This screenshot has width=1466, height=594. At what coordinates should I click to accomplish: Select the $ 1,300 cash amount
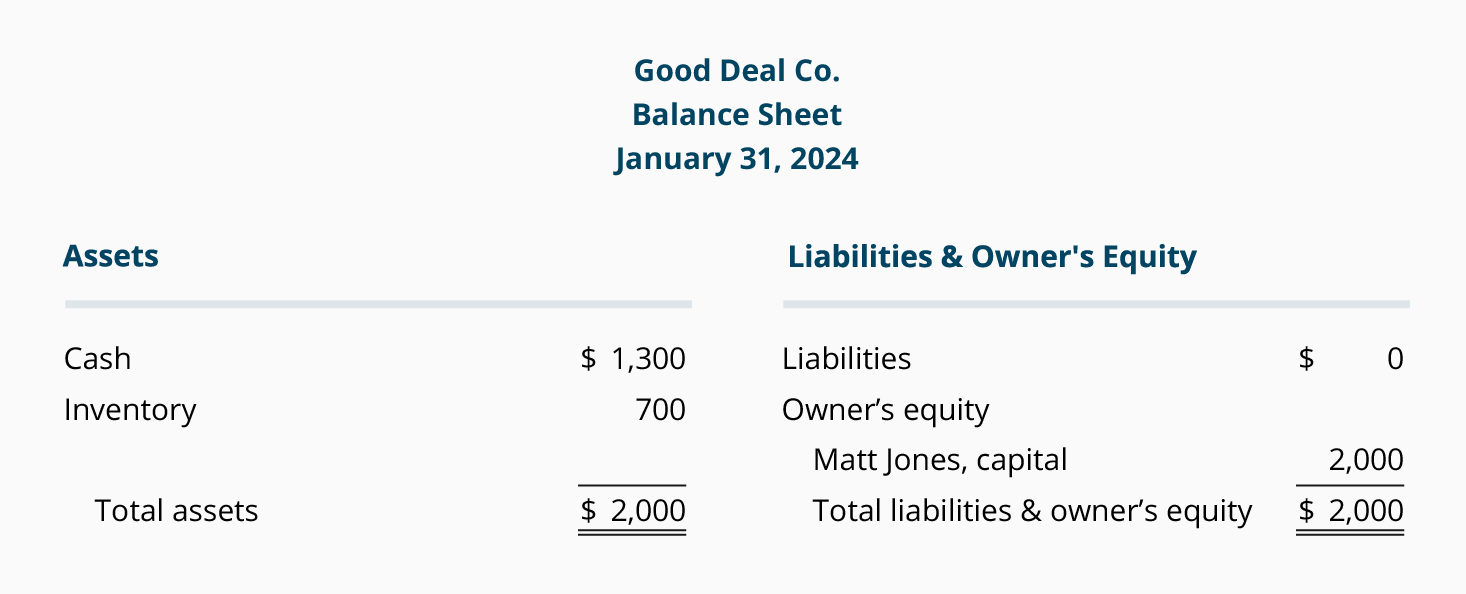[x=633, y=359]
